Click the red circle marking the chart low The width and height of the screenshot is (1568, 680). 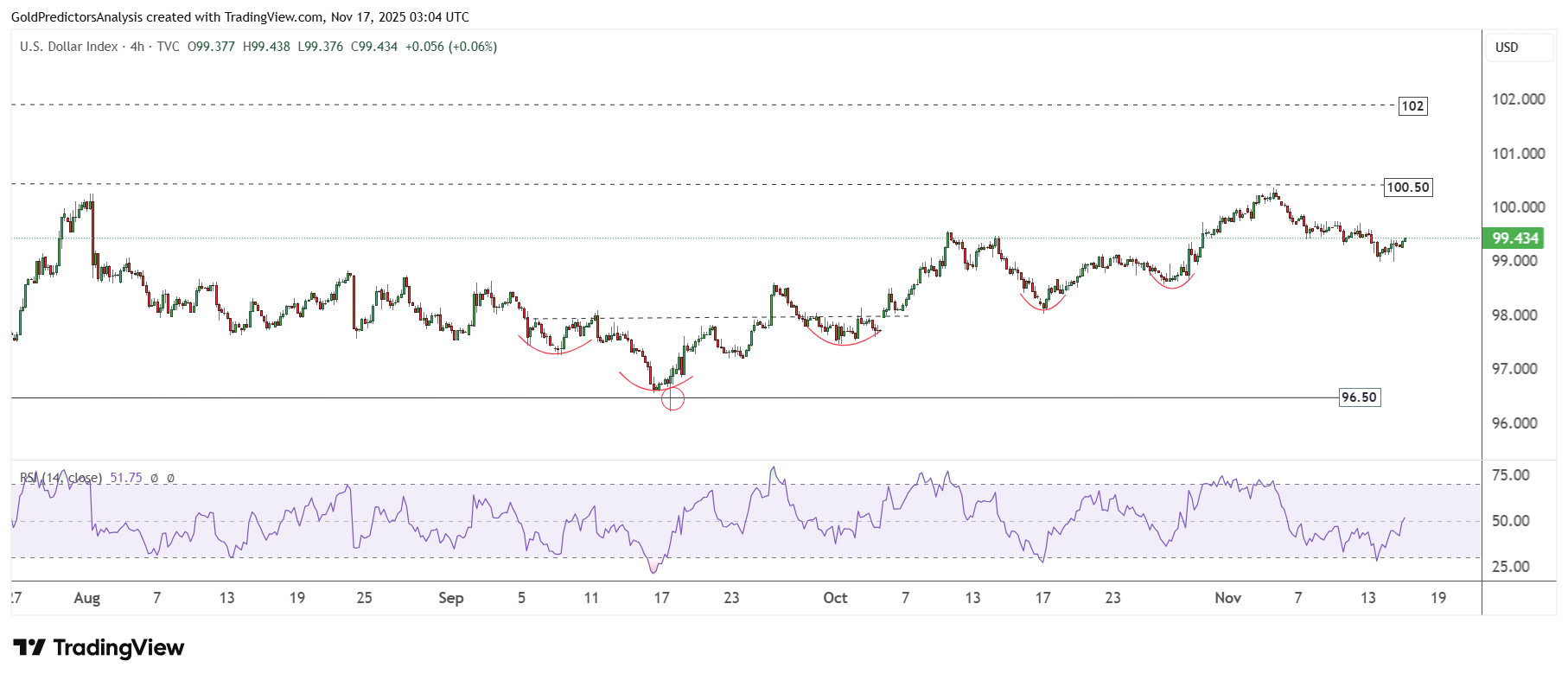[672, 398]
